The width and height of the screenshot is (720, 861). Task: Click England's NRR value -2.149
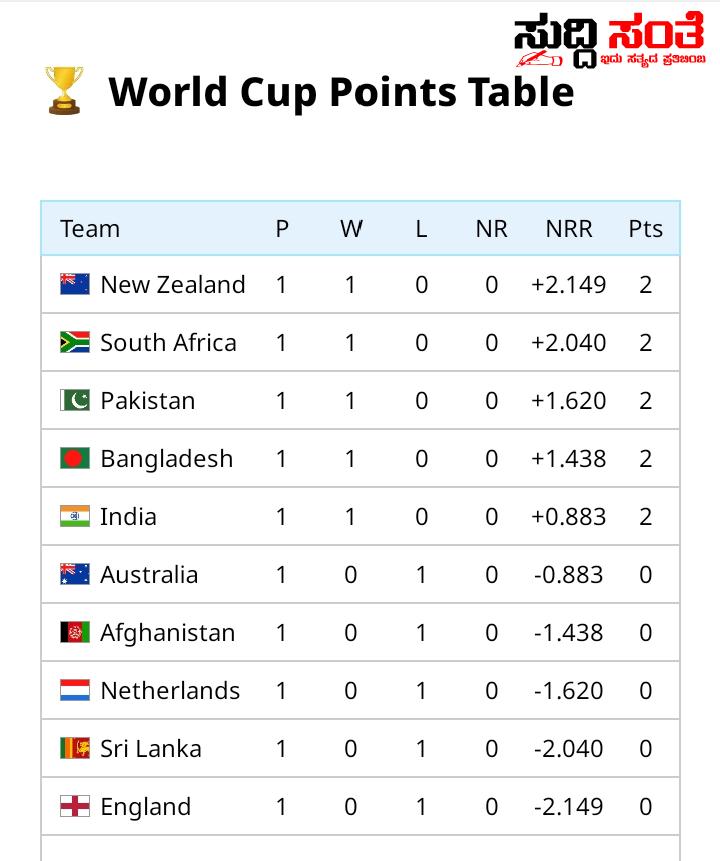coord(568,807)
